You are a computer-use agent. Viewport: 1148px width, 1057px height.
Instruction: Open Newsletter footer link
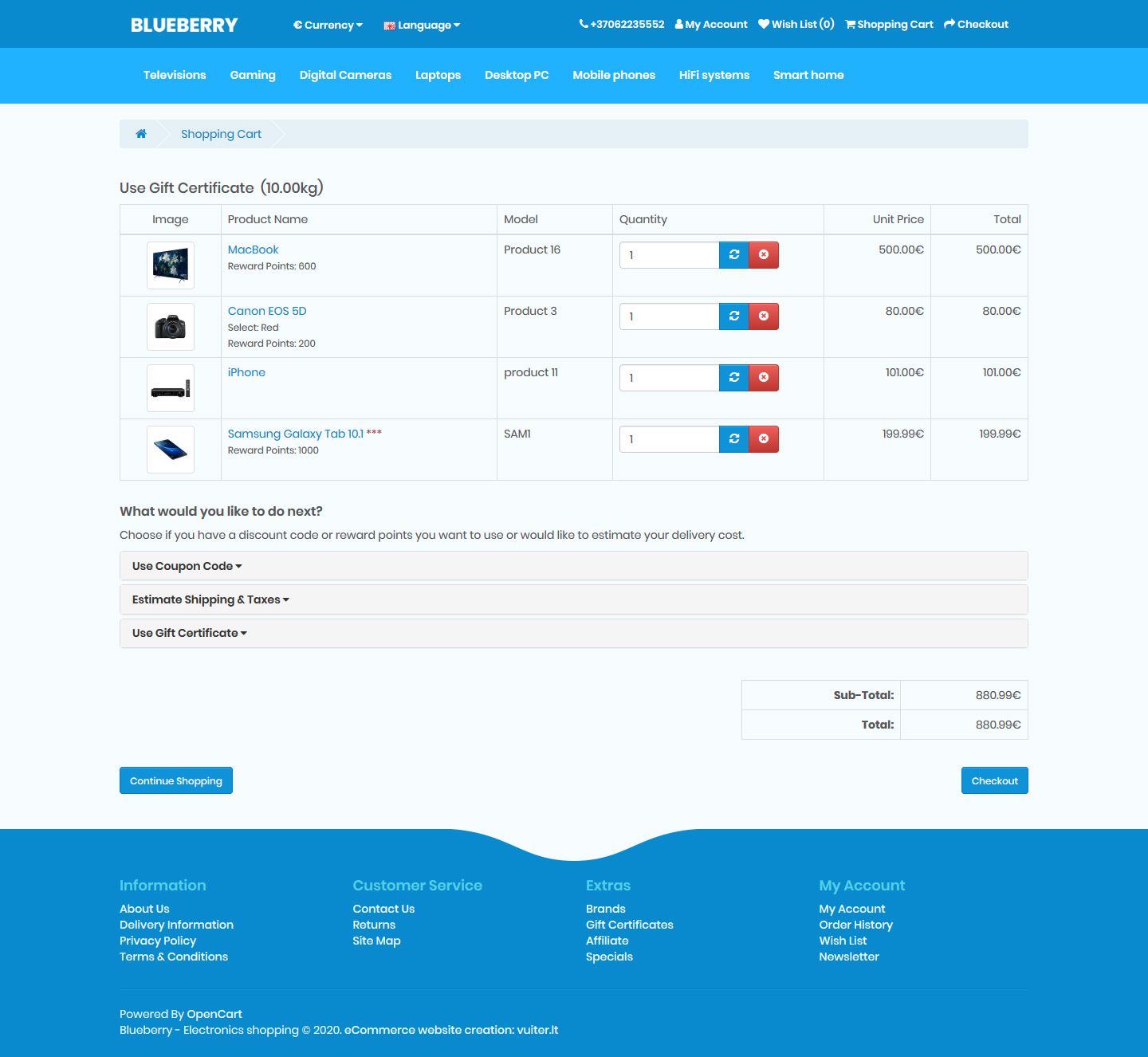pyautogui.click(x=849, y=957)
